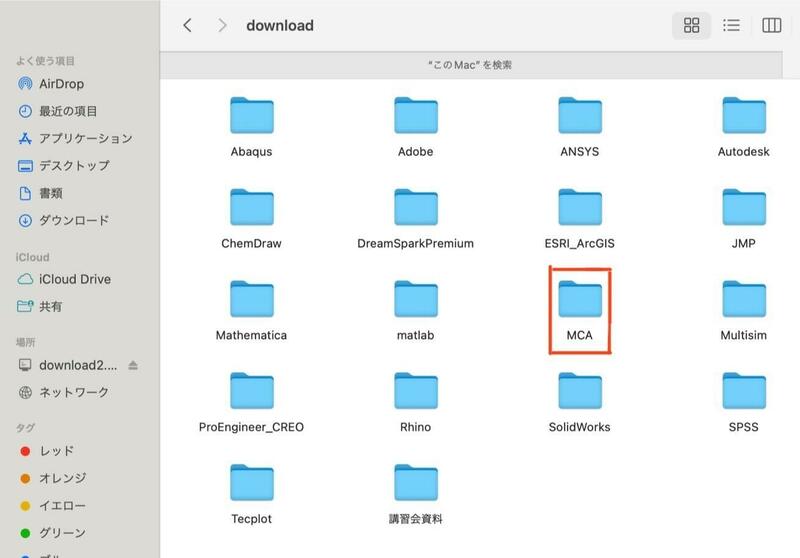Click the 場所 section header

pos(26,342)
